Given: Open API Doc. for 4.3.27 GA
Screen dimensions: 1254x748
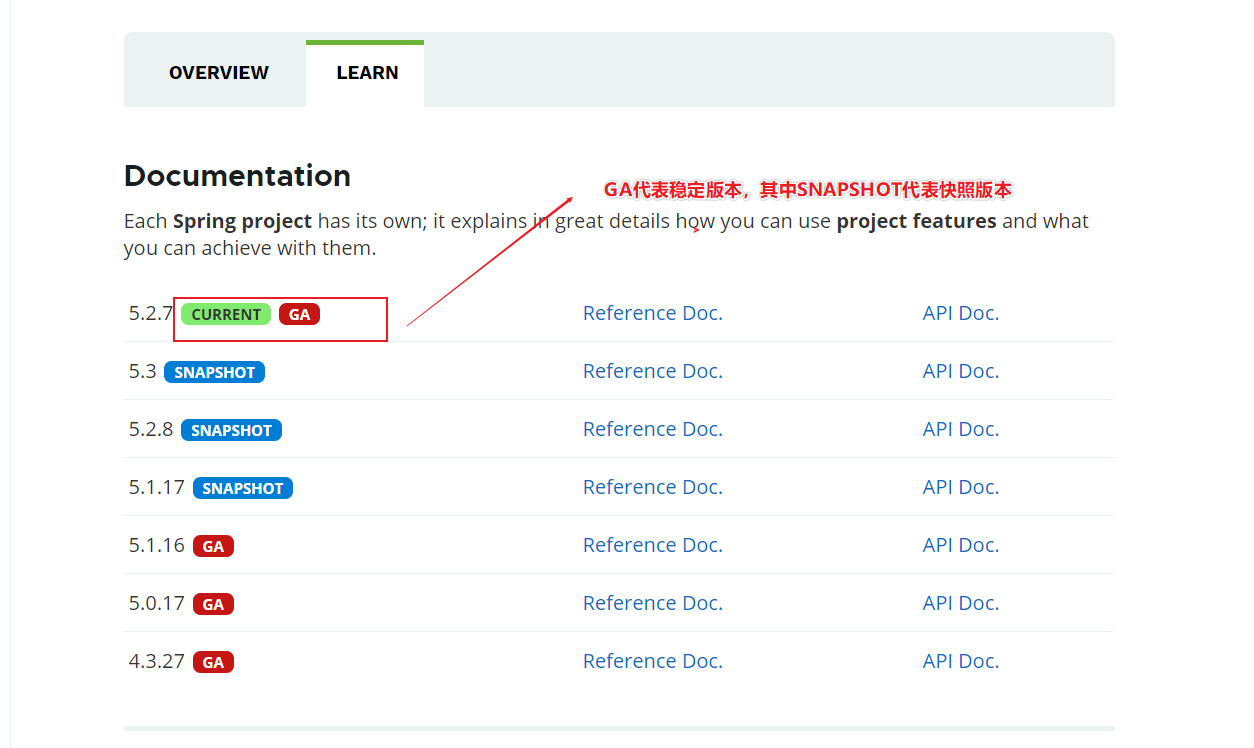Looking at the screenshot, I should click(961, 661).
